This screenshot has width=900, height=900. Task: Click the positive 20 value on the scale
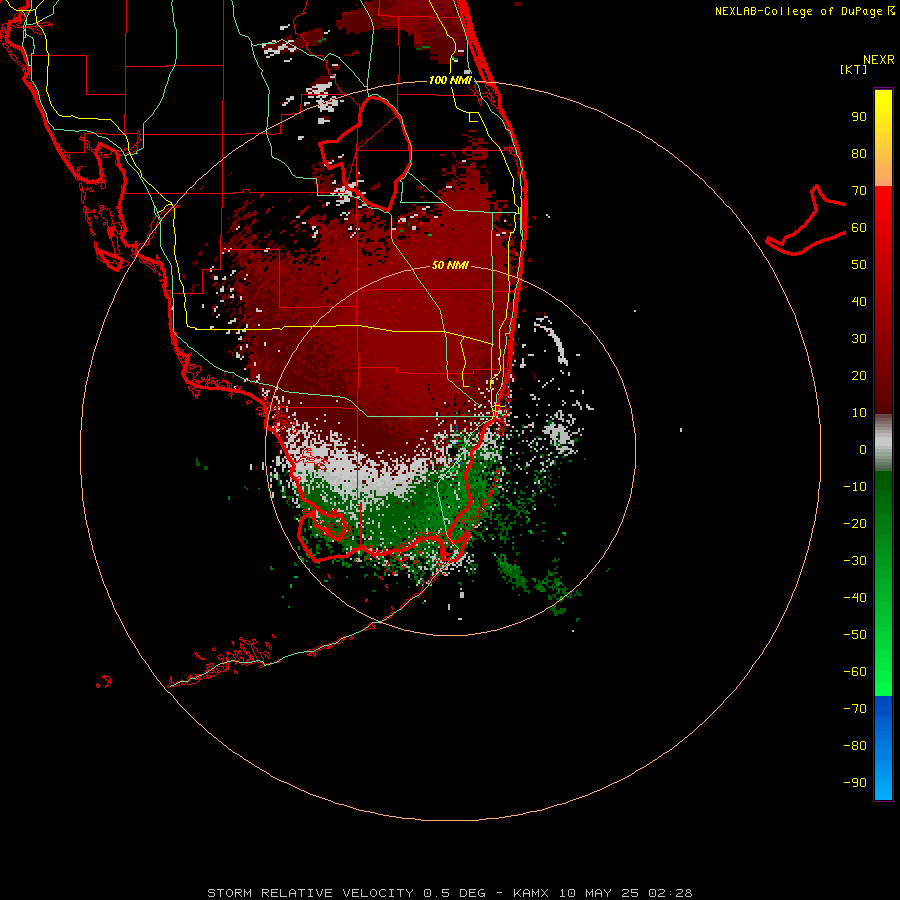click(x=859, y=376)
